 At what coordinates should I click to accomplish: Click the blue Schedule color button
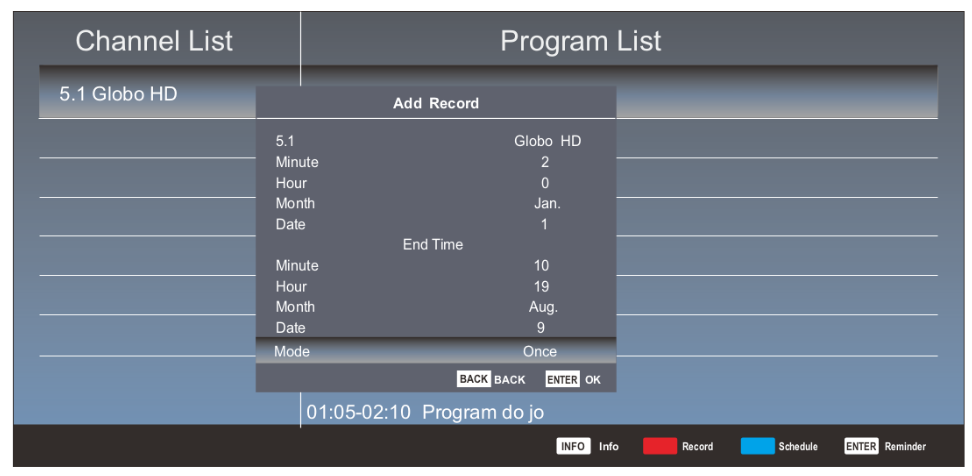(x=757, y=446)
